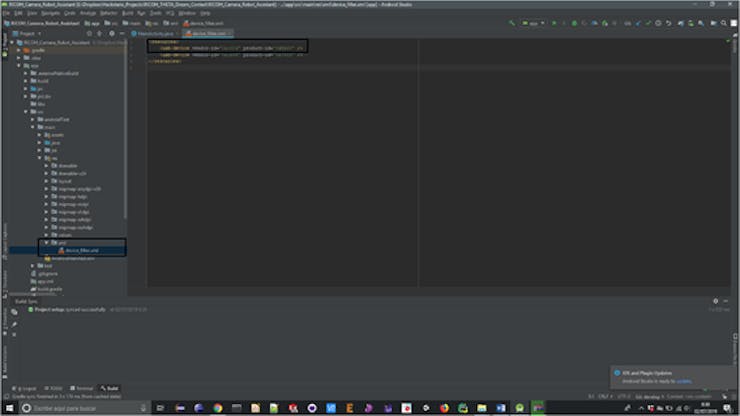The height and width of the screenshot is (416, 740).
Task: Select mipmap-xxxhdpi folder in tree
Action: pyautogui.click(x=72, y=228)
